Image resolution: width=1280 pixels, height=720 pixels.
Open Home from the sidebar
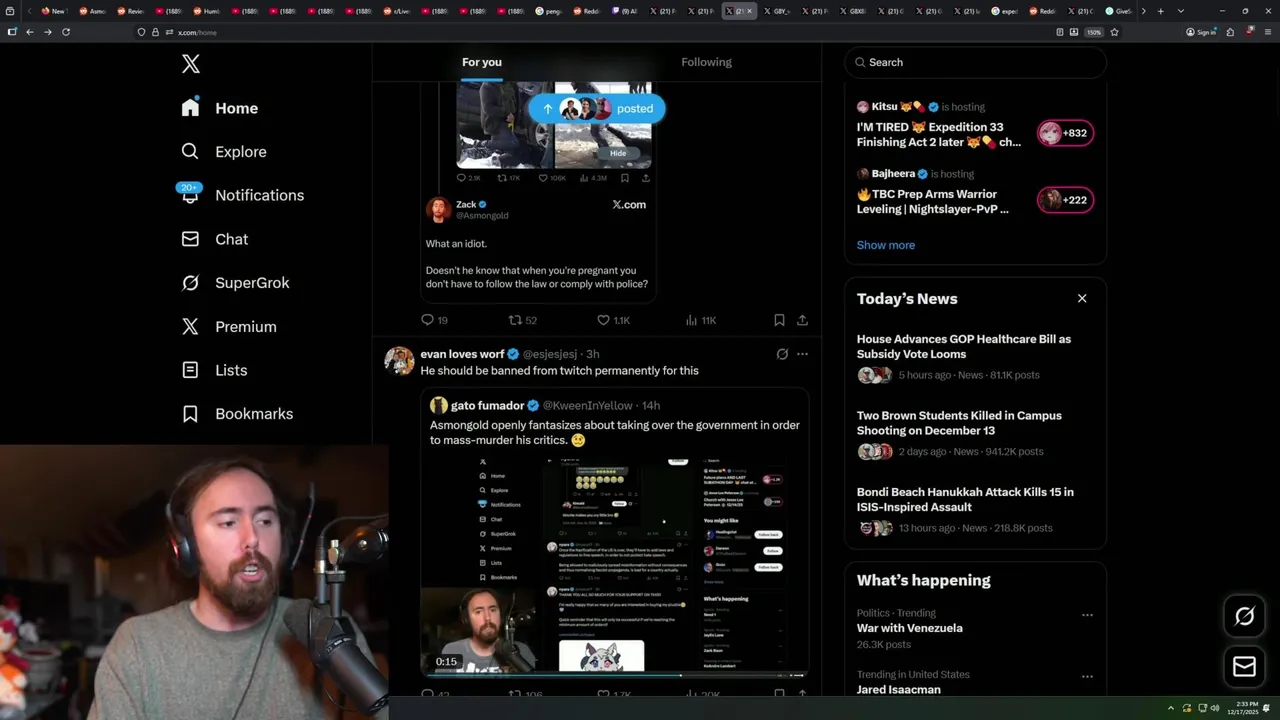220,108
